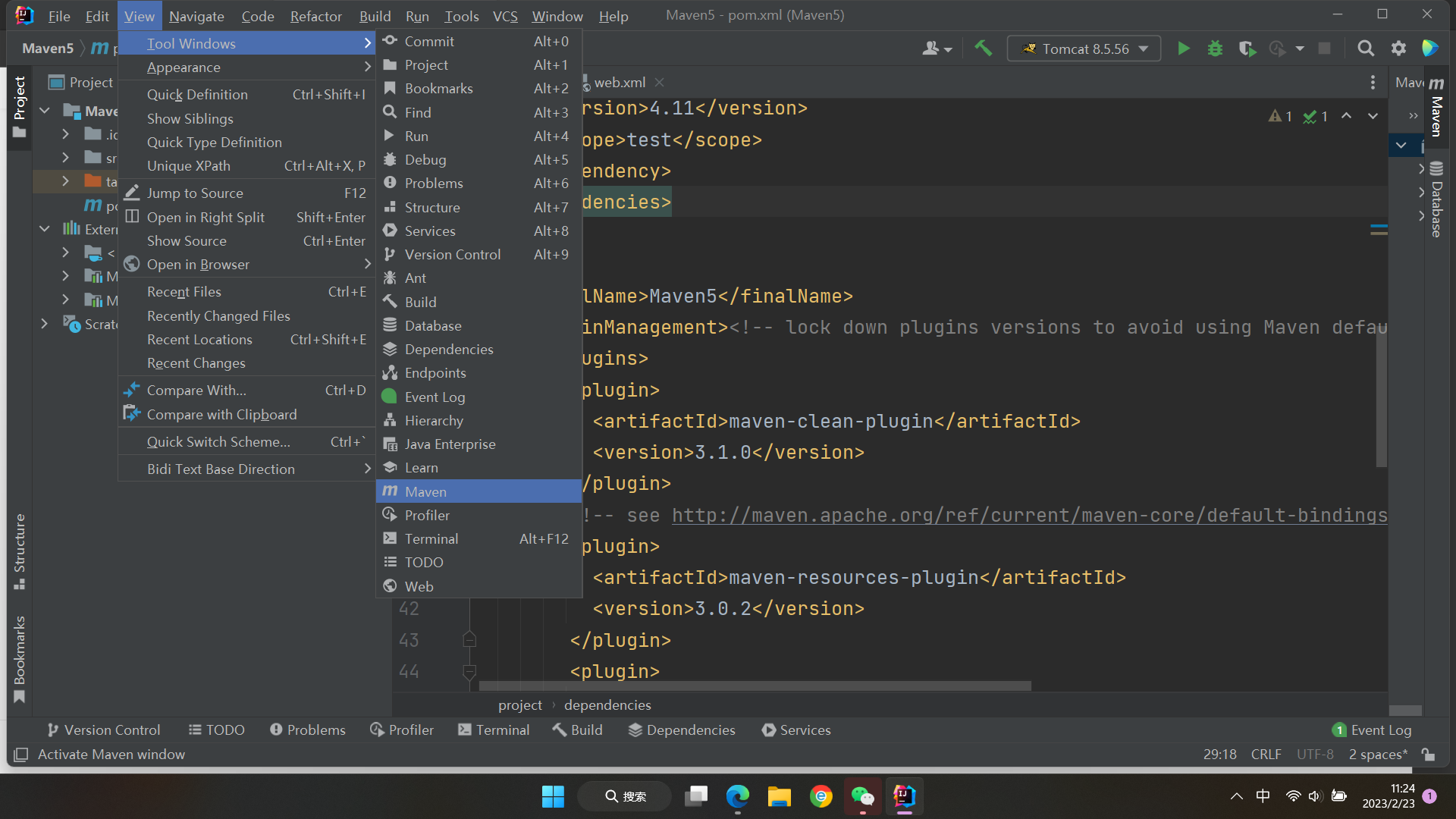This screenshot has width=1456, height=819.
Task: Open the Event Log button in status bar
Action: point(1372,730)
